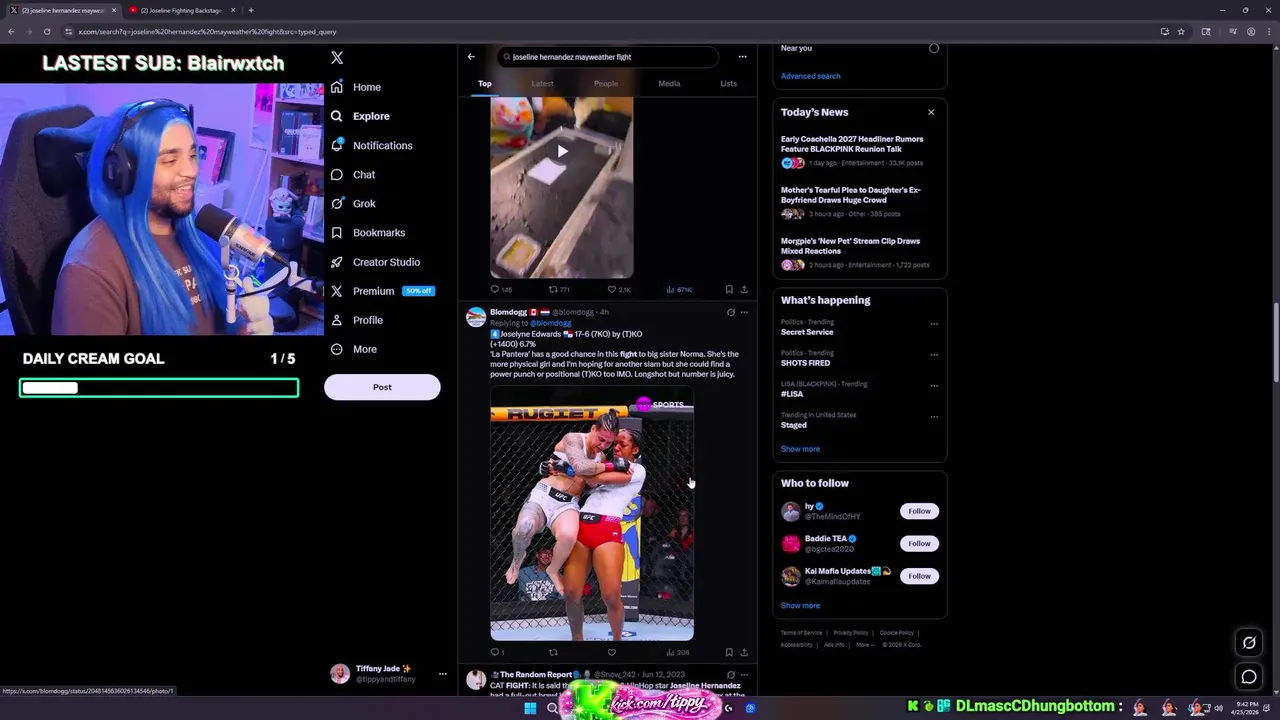The width and height of the screenshot is (1280, 720).
Task: Like the post with 2.1K likes
Action: tap(619, 290)
